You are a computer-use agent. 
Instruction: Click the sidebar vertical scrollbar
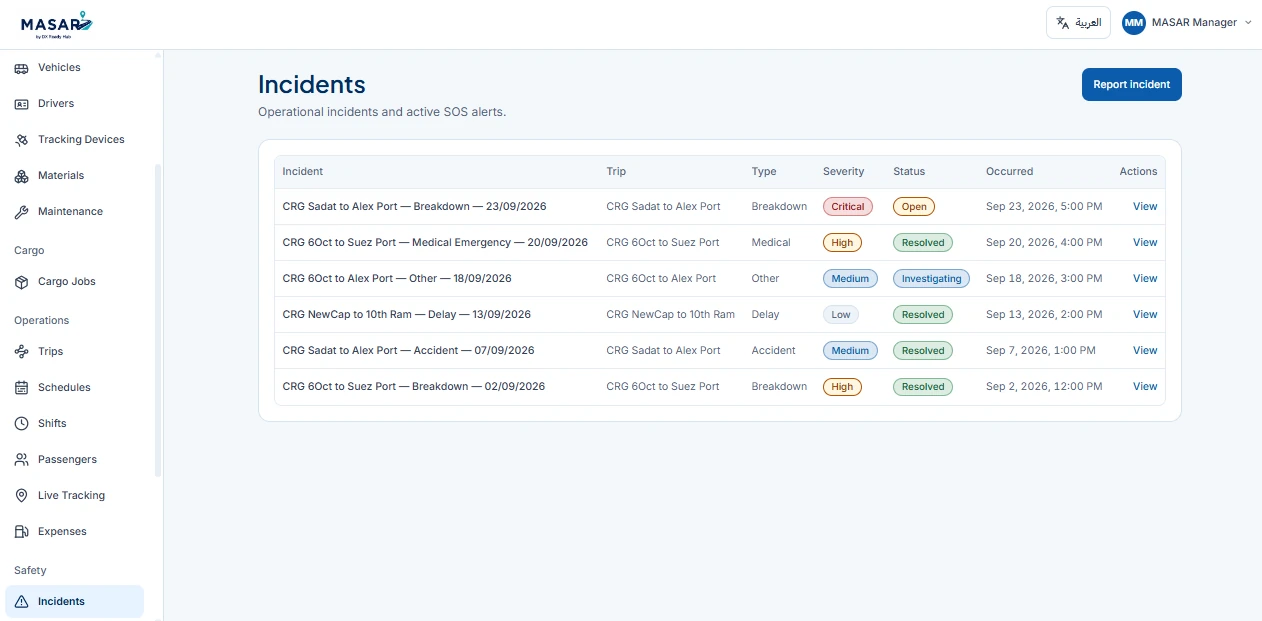click(x=158, y=320)
